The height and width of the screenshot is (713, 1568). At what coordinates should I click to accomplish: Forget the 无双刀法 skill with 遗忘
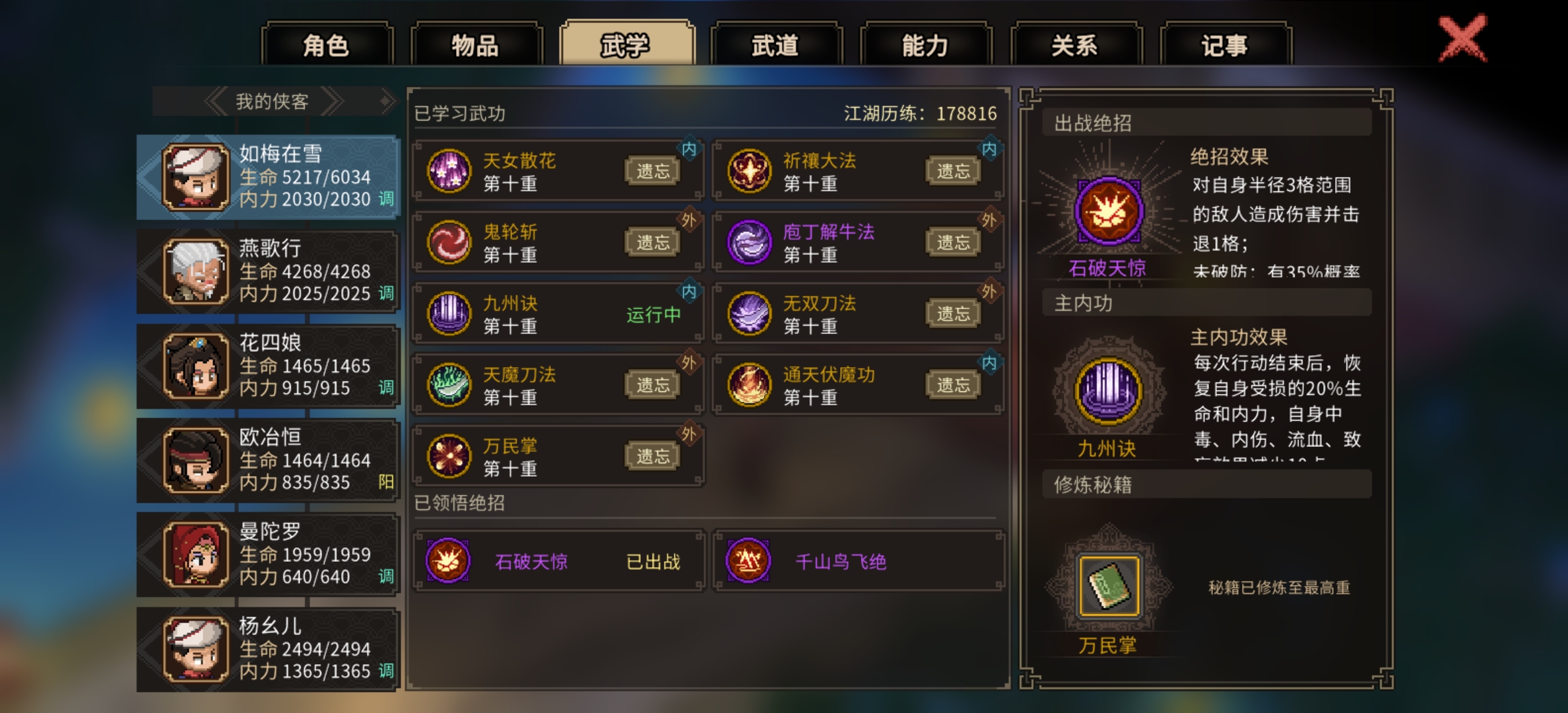click(953, 314)
